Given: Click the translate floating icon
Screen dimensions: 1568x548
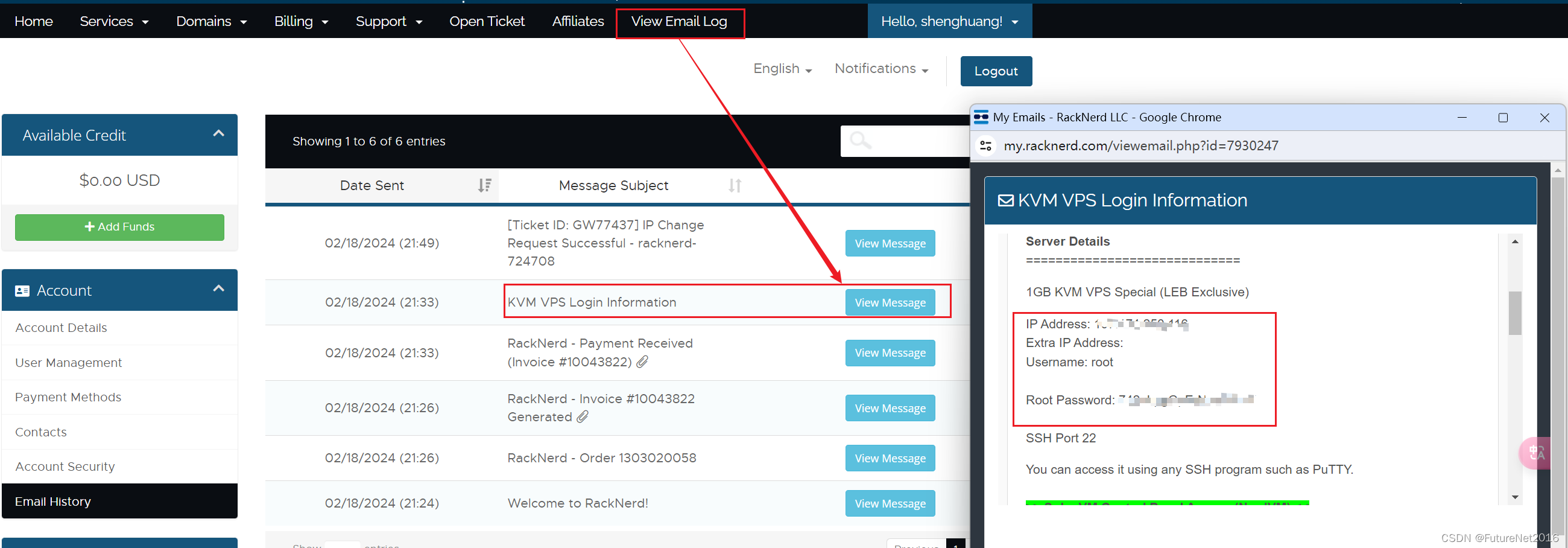Looking at the screenshot, I should [1537, 453].
